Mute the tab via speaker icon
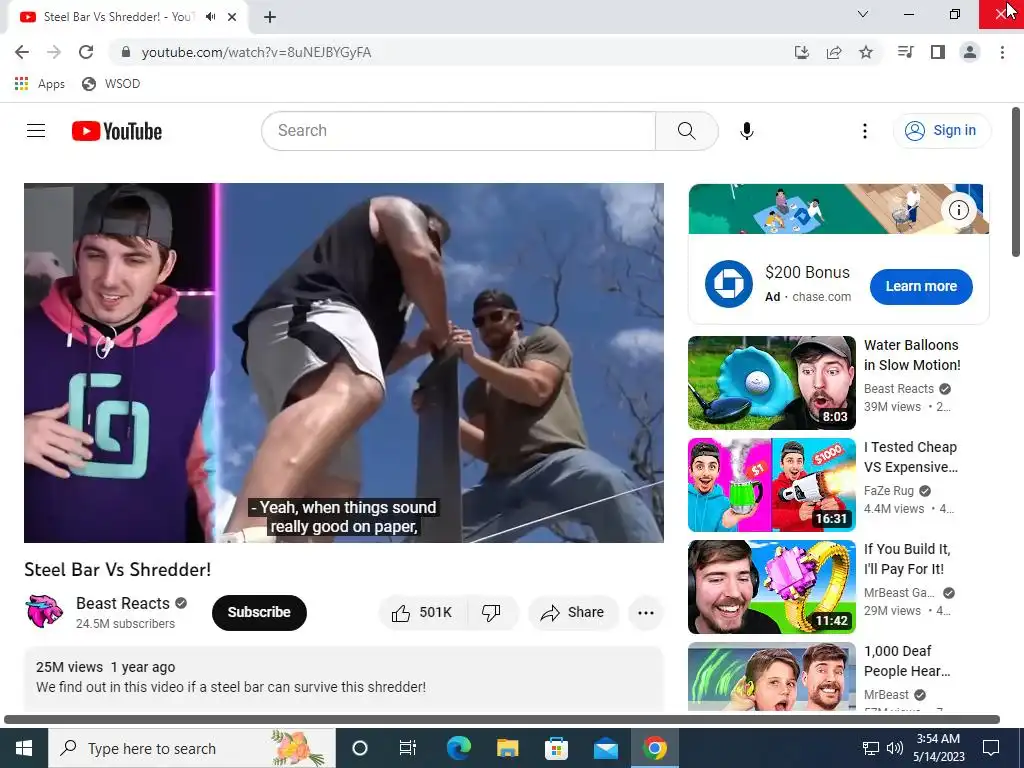This screenshot has height=768, width=1024. [210, 17]
